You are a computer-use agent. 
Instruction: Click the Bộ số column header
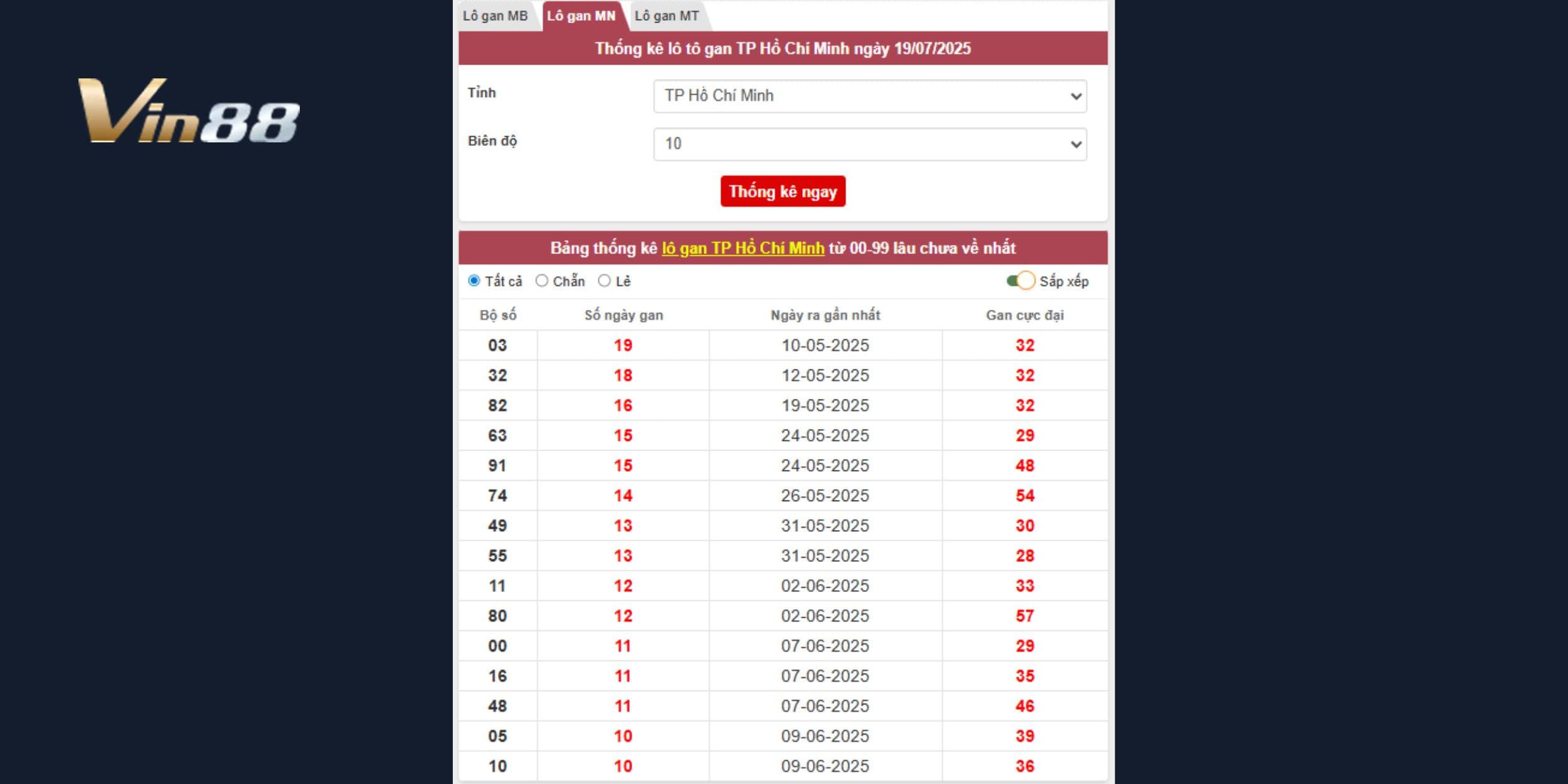[498, 315]
